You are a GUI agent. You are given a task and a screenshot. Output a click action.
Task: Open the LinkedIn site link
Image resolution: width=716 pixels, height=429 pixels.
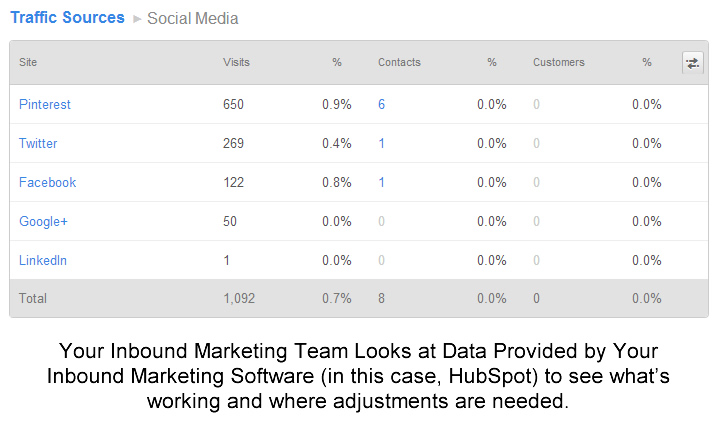point(43,260)
